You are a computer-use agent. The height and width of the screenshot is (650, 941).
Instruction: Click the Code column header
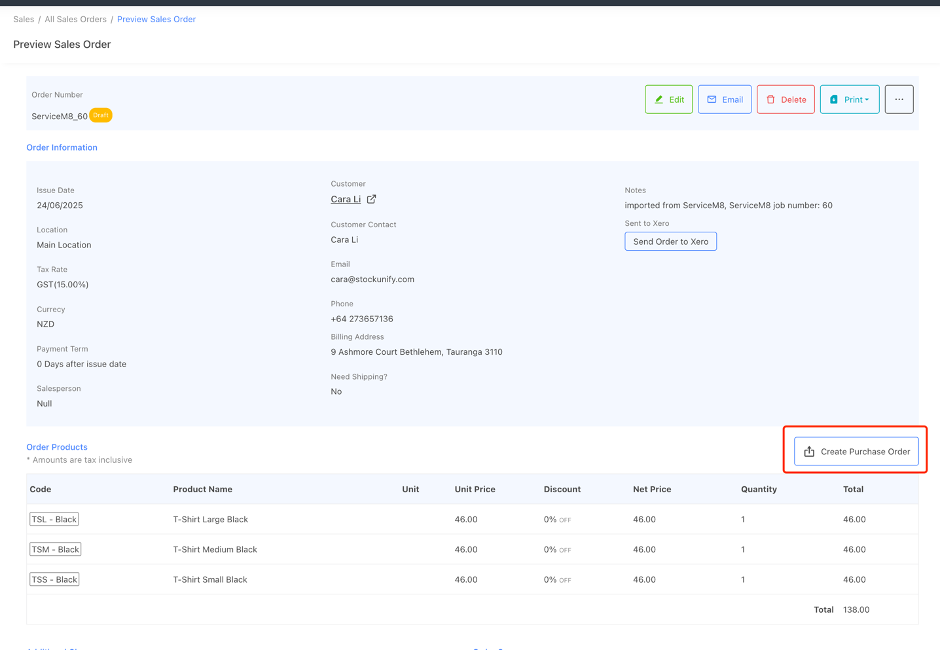tap(40, 489)
